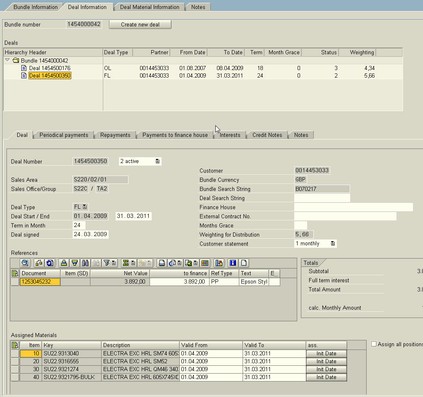Image resolution: width=423 pixels, height=397 pixels.
Task: Click the Details magnifier icon in References toolbar
Action: (25, 263)
